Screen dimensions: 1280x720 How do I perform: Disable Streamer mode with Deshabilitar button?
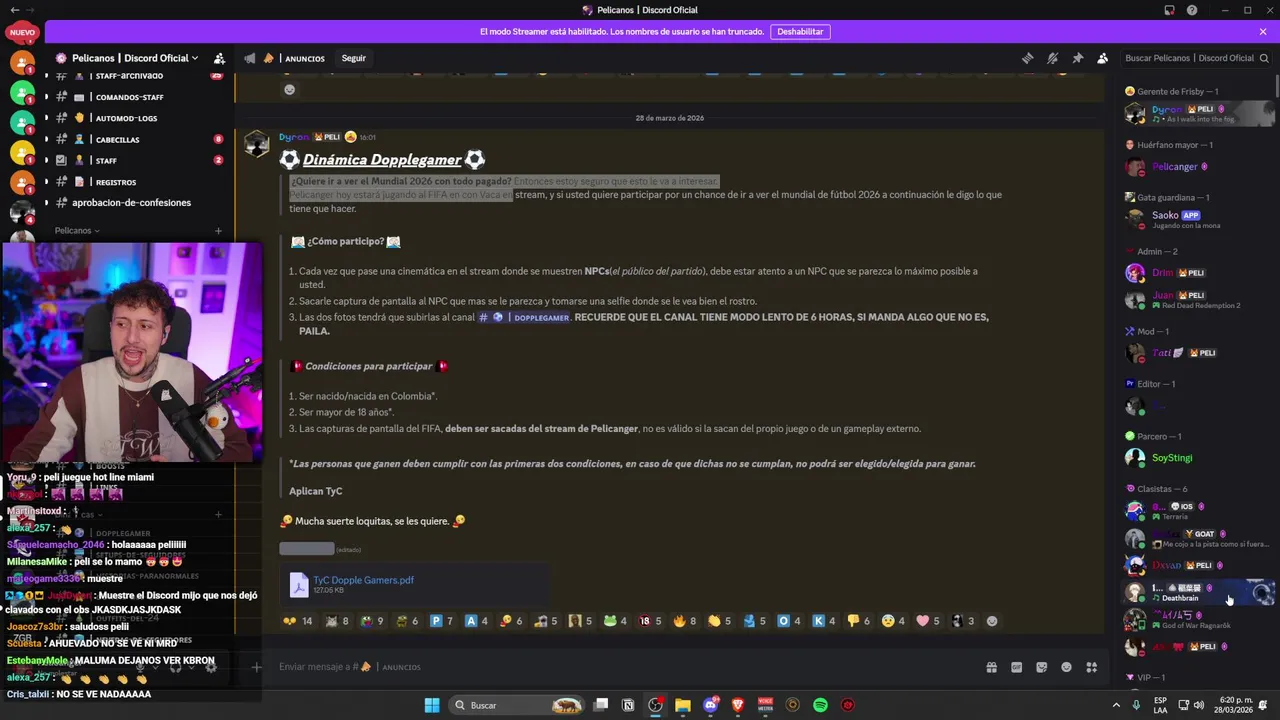click(x=800, y=31)
